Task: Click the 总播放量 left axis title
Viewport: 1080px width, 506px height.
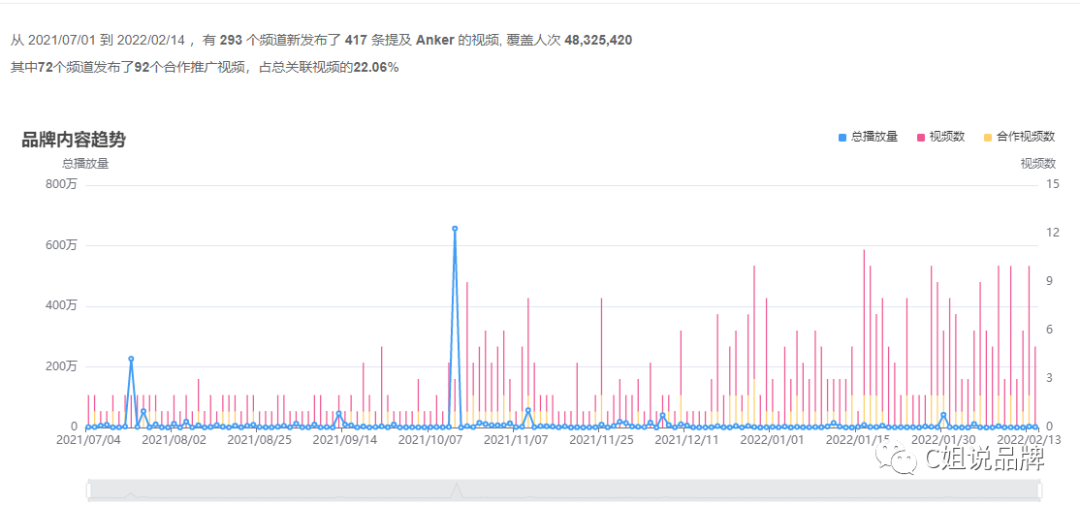Action: pyautogui.click(x=85, y=163)
